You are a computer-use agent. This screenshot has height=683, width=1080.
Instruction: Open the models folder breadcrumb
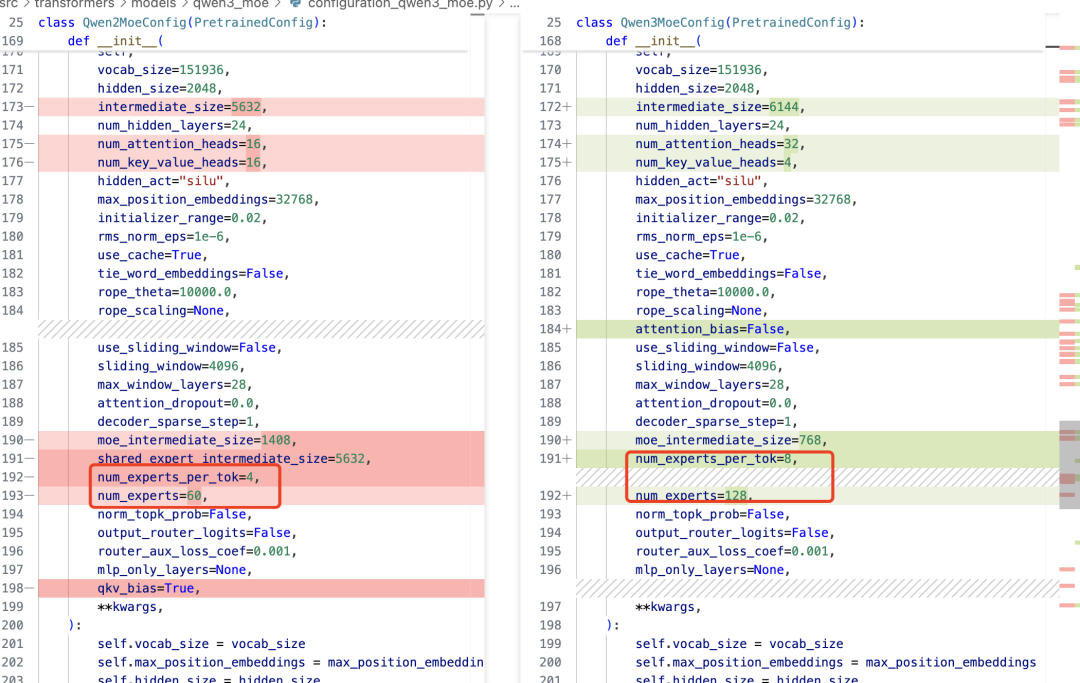tap(153, 4)
